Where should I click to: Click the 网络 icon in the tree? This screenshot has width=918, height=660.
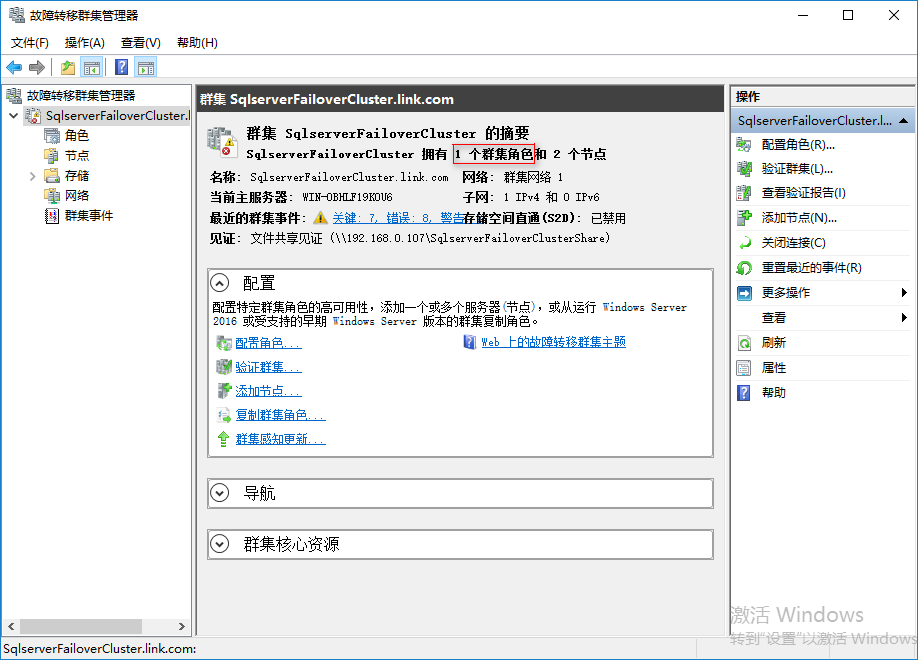point(52,196)
